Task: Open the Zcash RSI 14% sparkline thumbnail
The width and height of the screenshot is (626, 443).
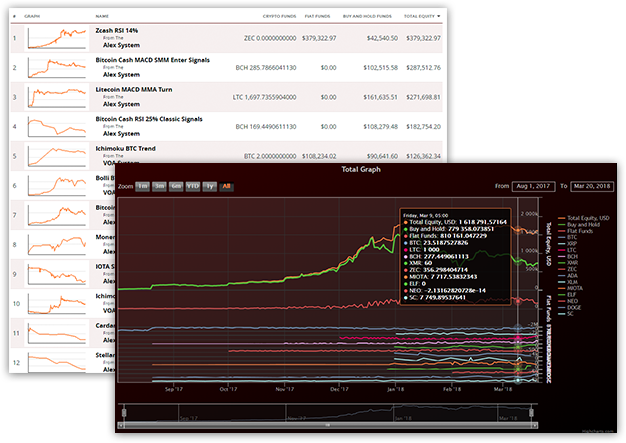Action: 57,38
